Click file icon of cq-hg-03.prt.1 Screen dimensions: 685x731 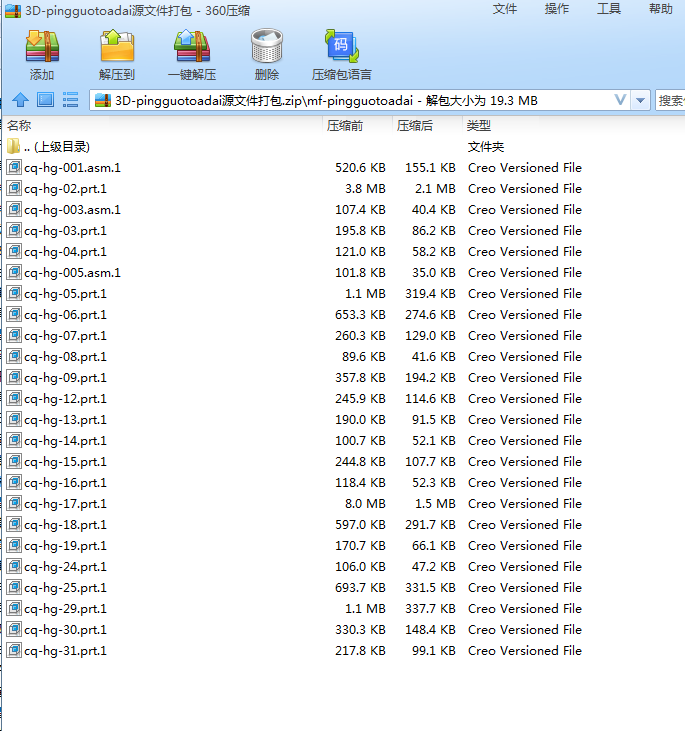point(14,230)
